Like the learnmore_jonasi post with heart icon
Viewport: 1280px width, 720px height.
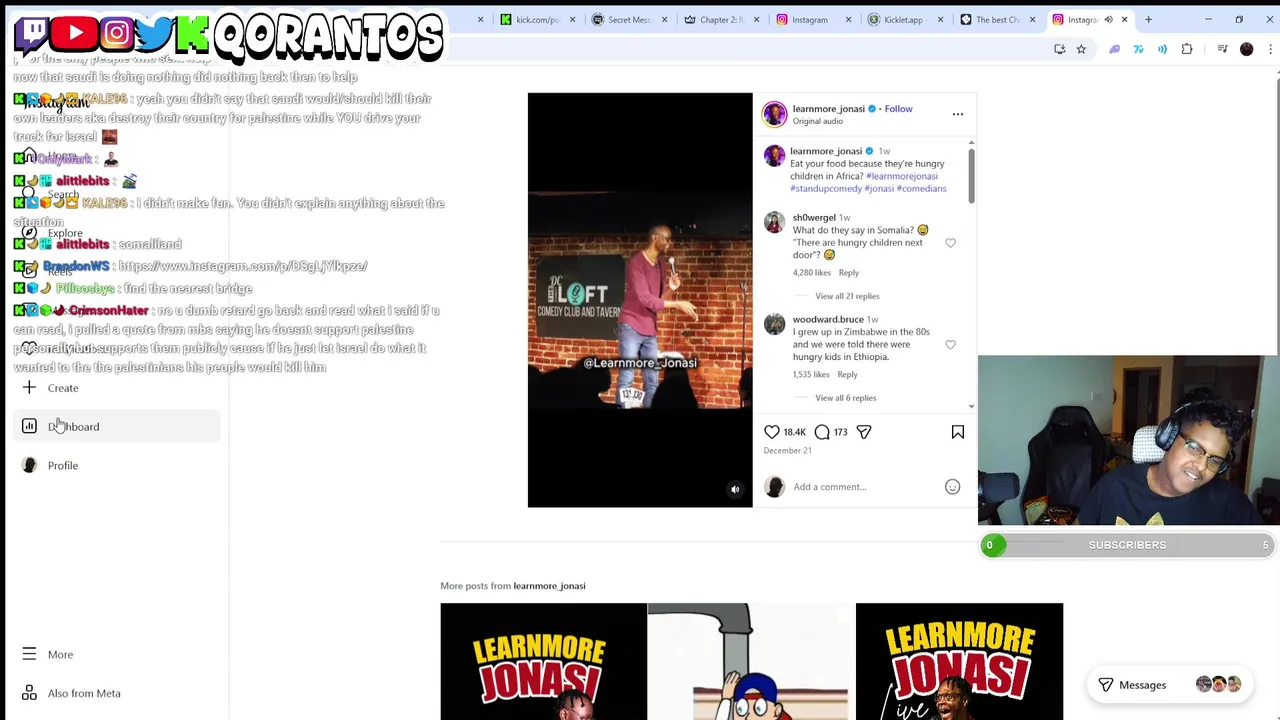tap(772, 432)
